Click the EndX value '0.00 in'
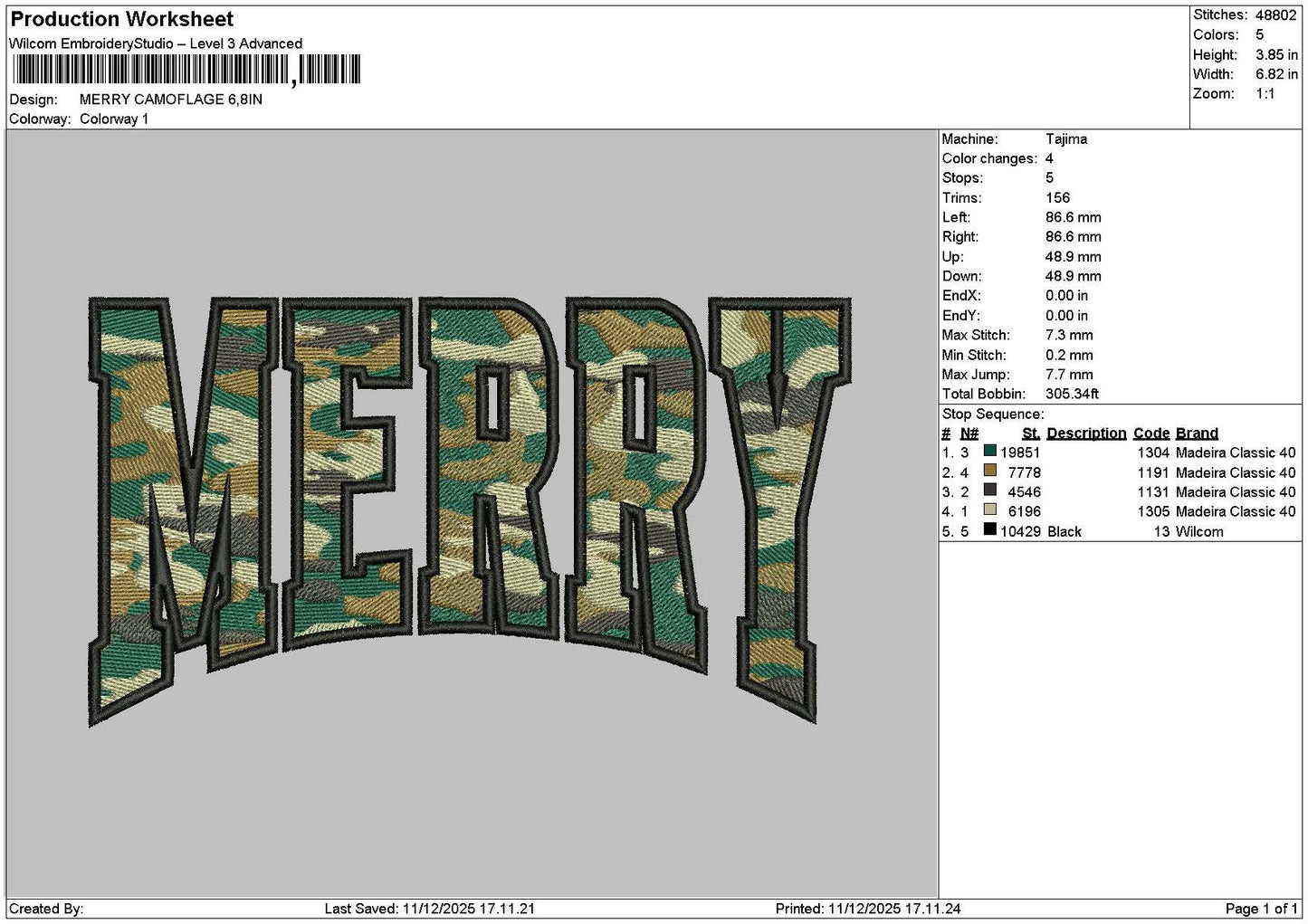Viewport: 1308px width, 924px height. point(1066,296)
